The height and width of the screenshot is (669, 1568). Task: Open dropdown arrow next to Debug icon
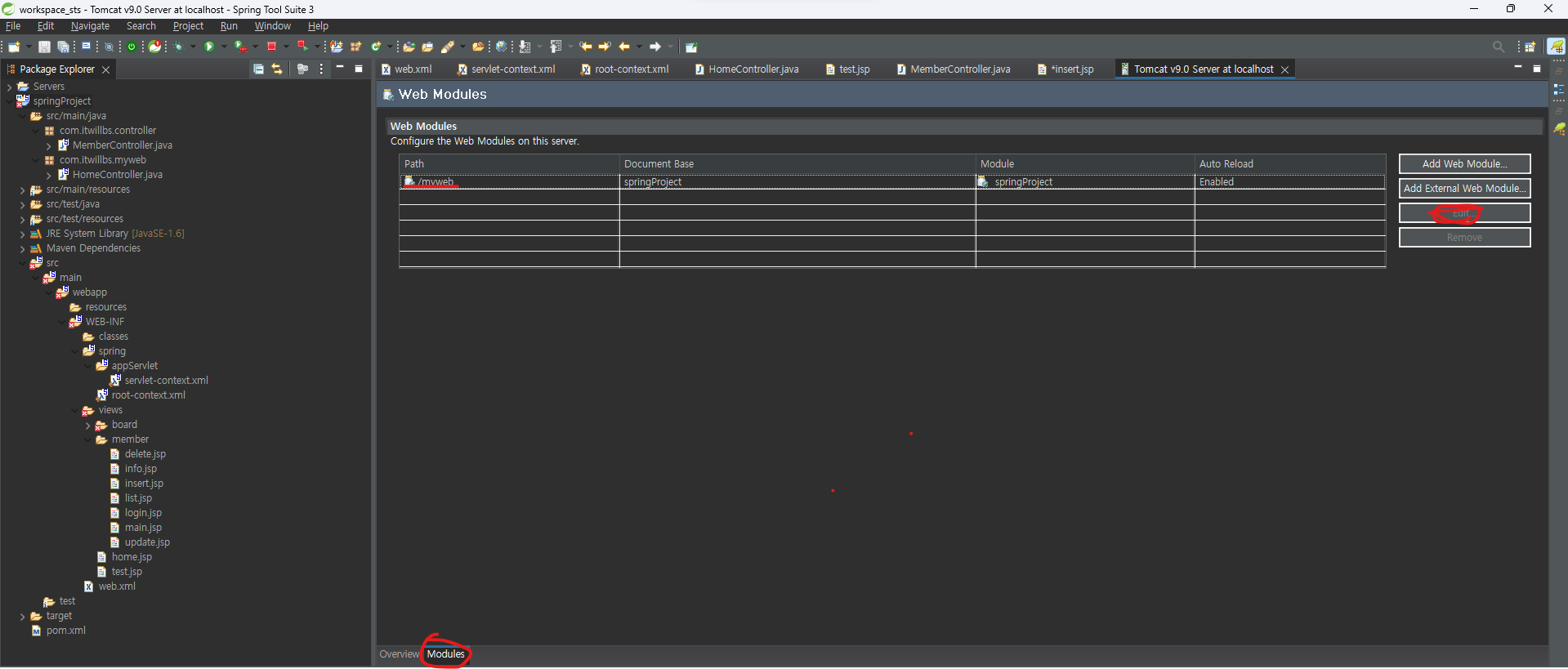[x=193, y=47]
